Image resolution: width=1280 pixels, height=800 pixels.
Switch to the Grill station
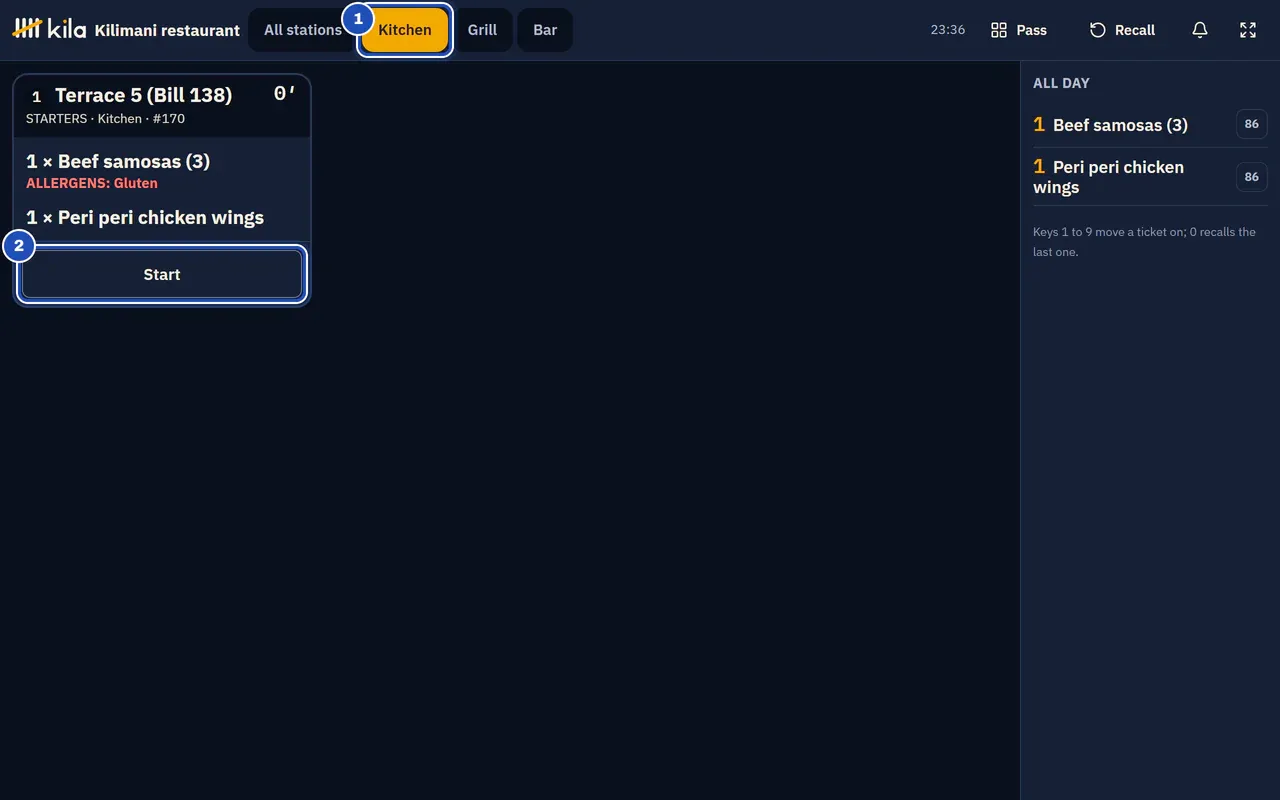(x=482, y=30)
